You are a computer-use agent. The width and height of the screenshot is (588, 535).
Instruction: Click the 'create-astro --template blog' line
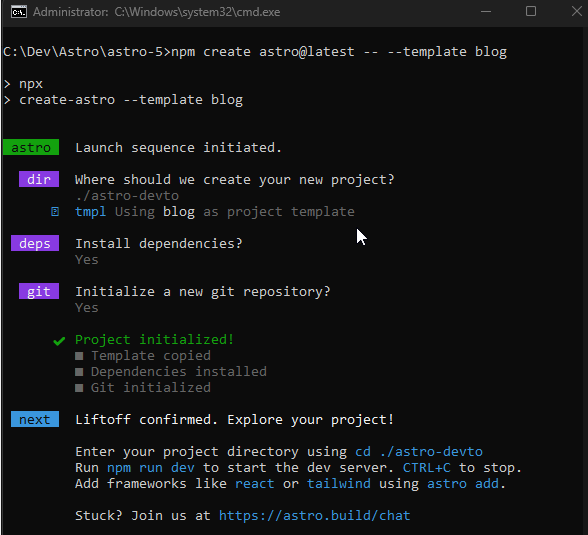pyautogui.click(x=131, y=100)
